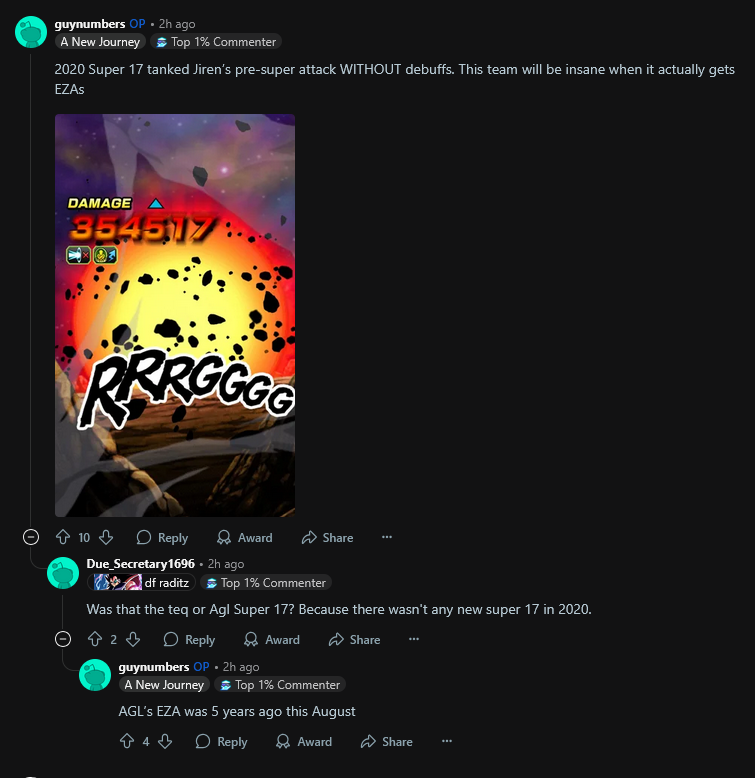Open Due_Secretary1696's avatar icon
Screen dimensions: 755x778
pos(63,573)
